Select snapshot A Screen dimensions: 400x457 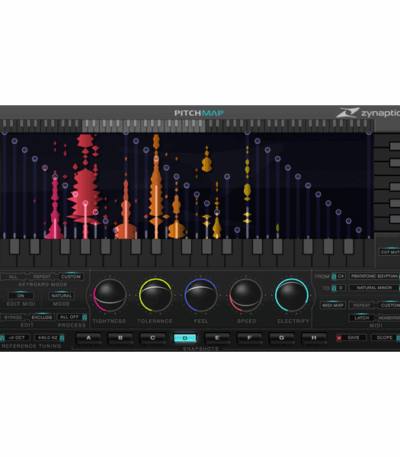(x=89, y=338)
